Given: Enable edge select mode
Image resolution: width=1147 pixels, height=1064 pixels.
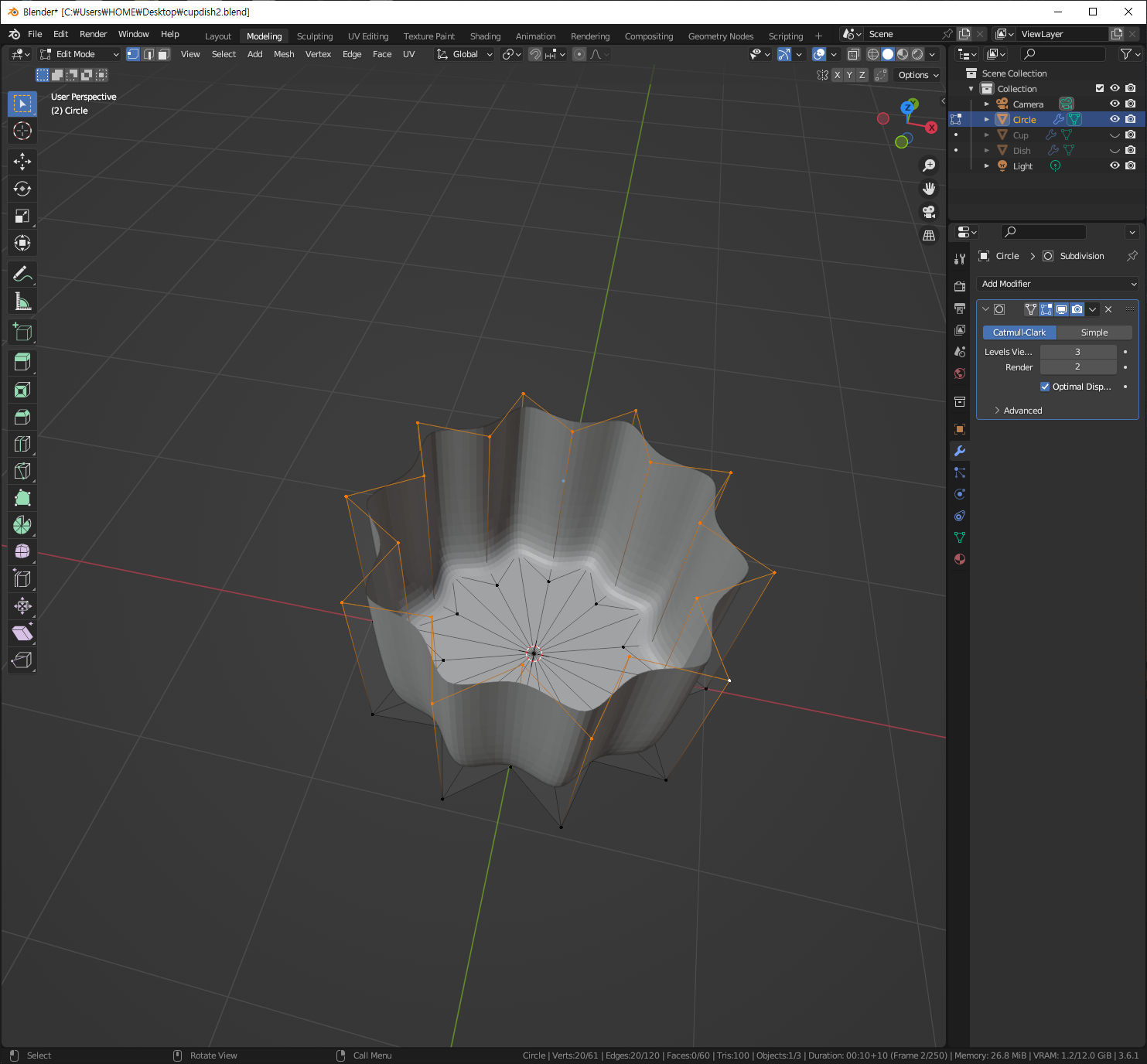Looking at the screenshot, I should pos(148,54).
